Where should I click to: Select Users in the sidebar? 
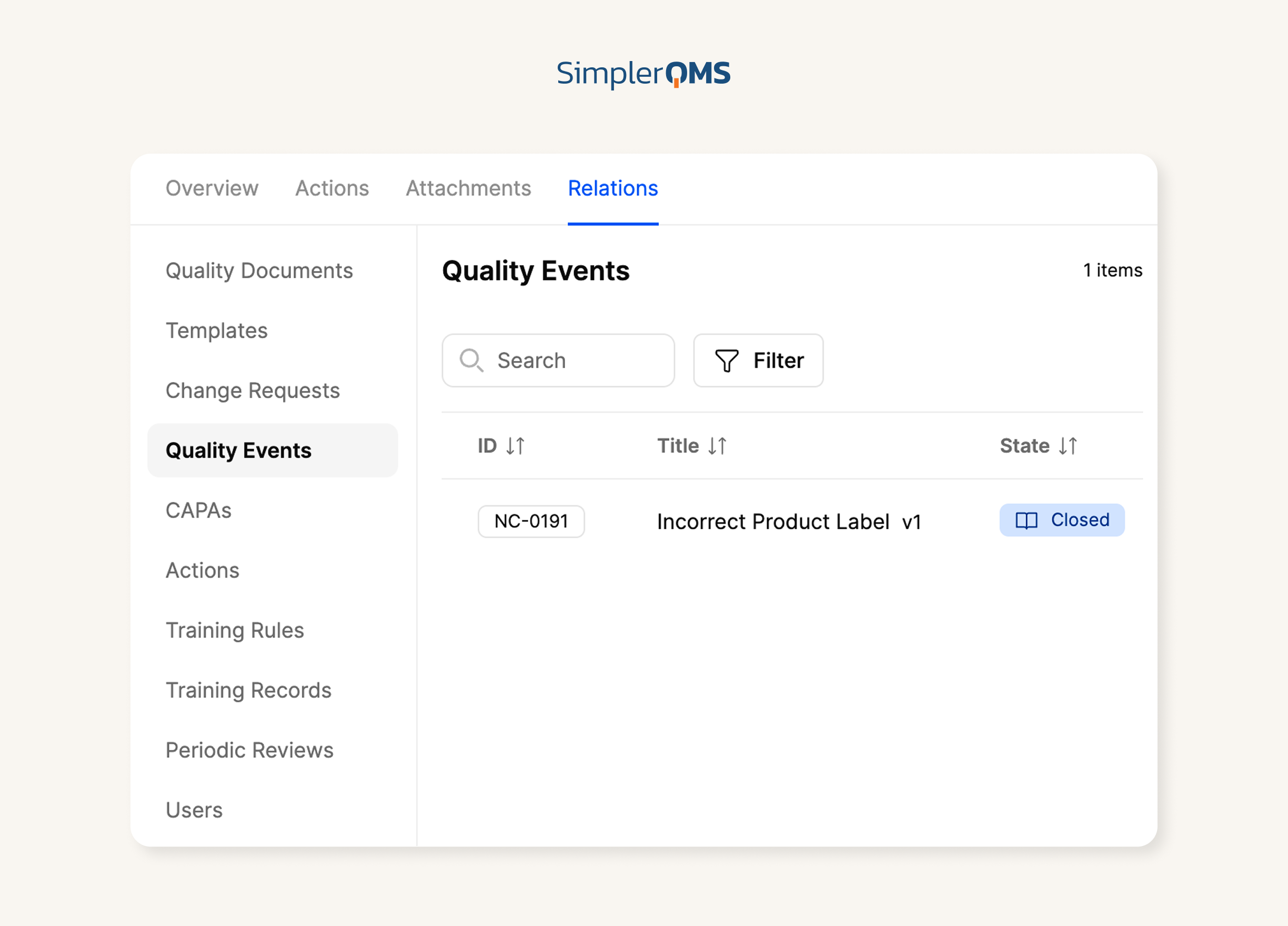click(194, 810)
